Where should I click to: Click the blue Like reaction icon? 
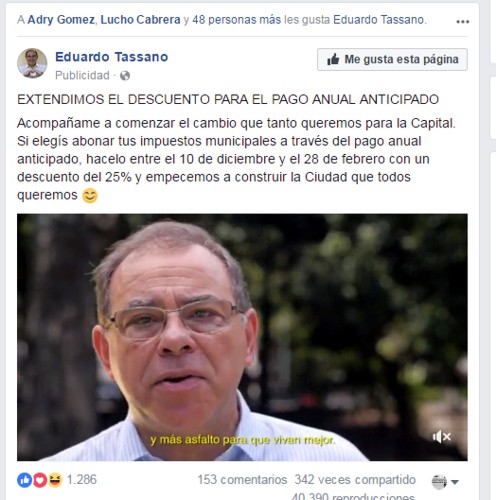(24, 480)
